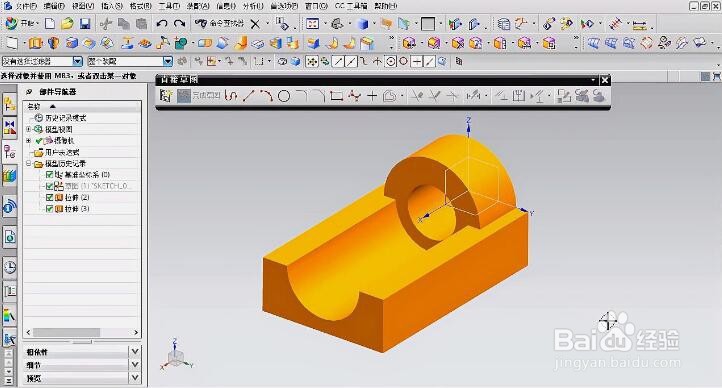Image resolution: width=722 pixels, height=388 pixels.
Task: Open the Reuse Library sidebar tab
Action: [10, 175]
